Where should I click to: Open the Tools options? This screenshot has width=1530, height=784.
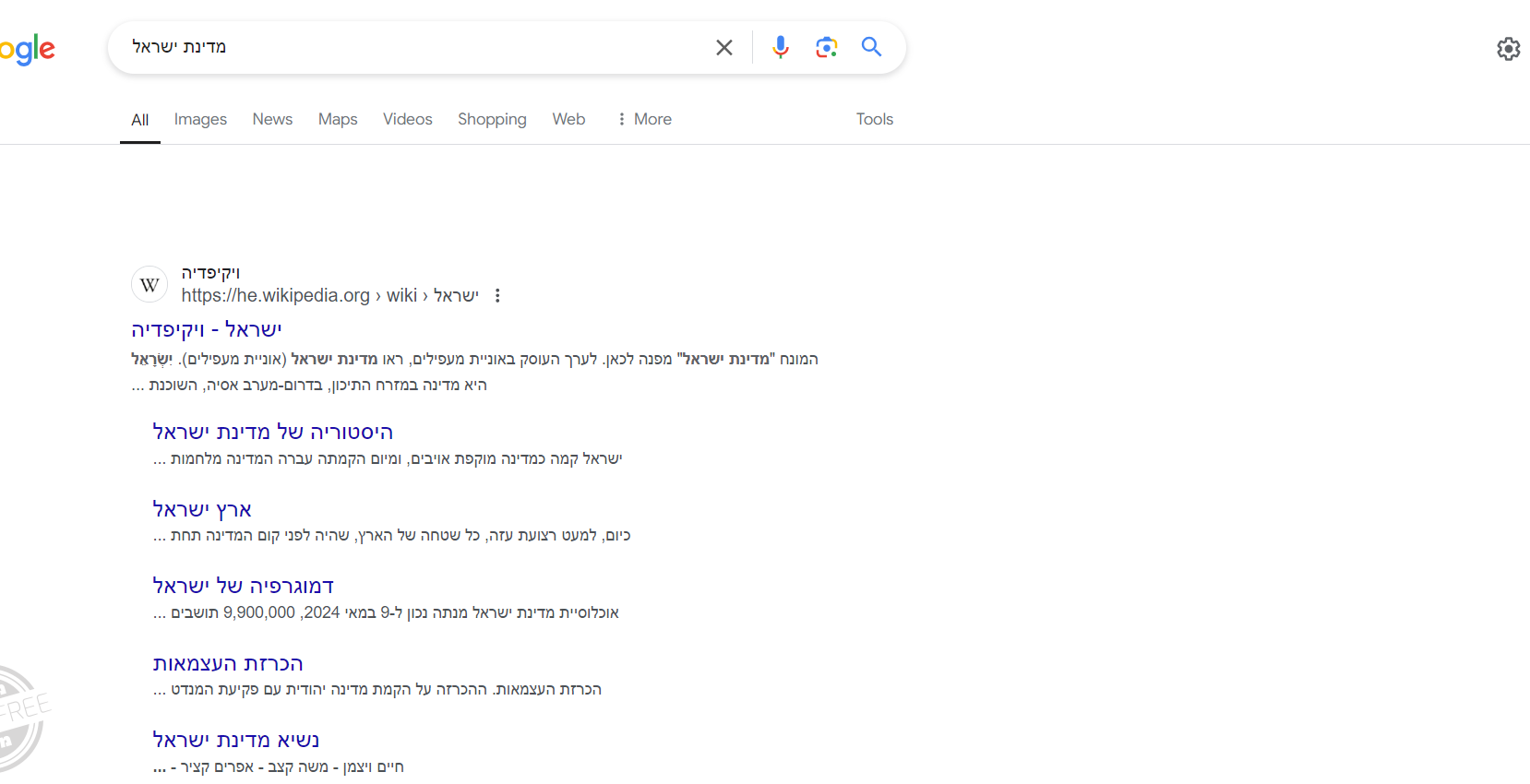pyautogui.click(x=874, y=119)
